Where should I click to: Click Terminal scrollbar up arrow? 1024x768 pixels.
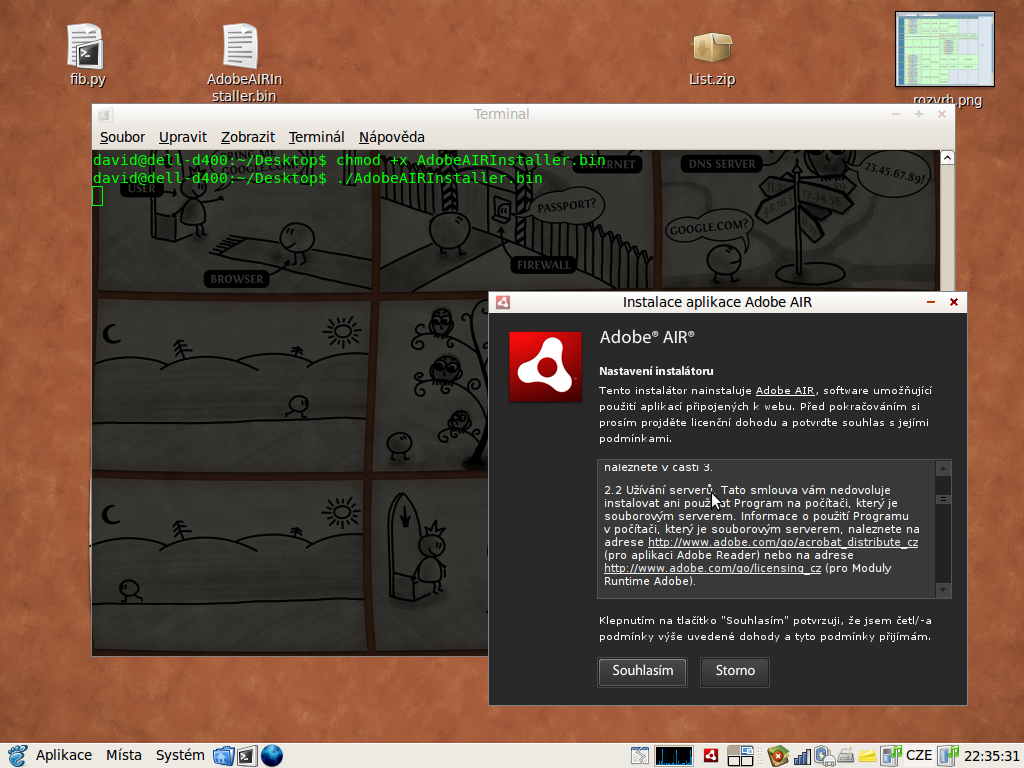(x=947, y=157)
